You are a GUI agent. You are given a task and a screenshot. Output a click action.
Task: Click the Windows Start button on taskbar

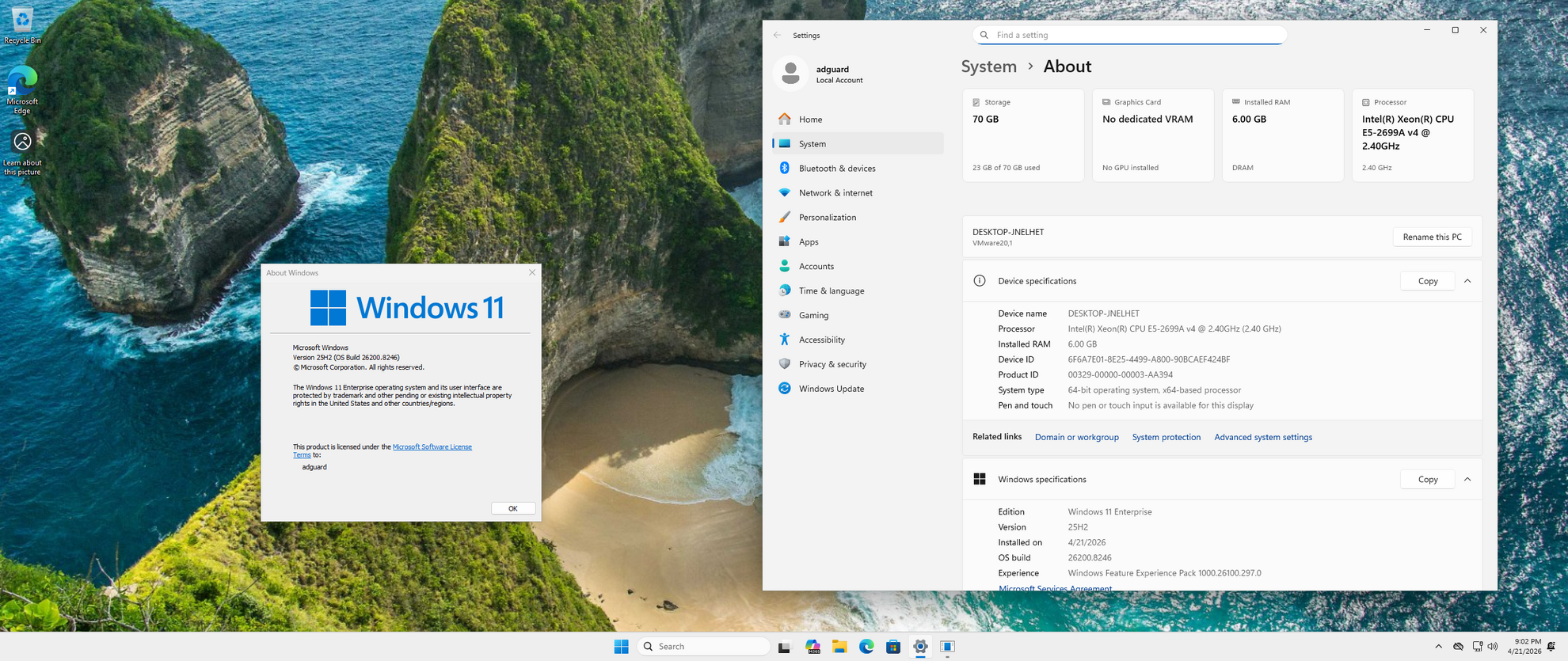click(x=621, y=647)
